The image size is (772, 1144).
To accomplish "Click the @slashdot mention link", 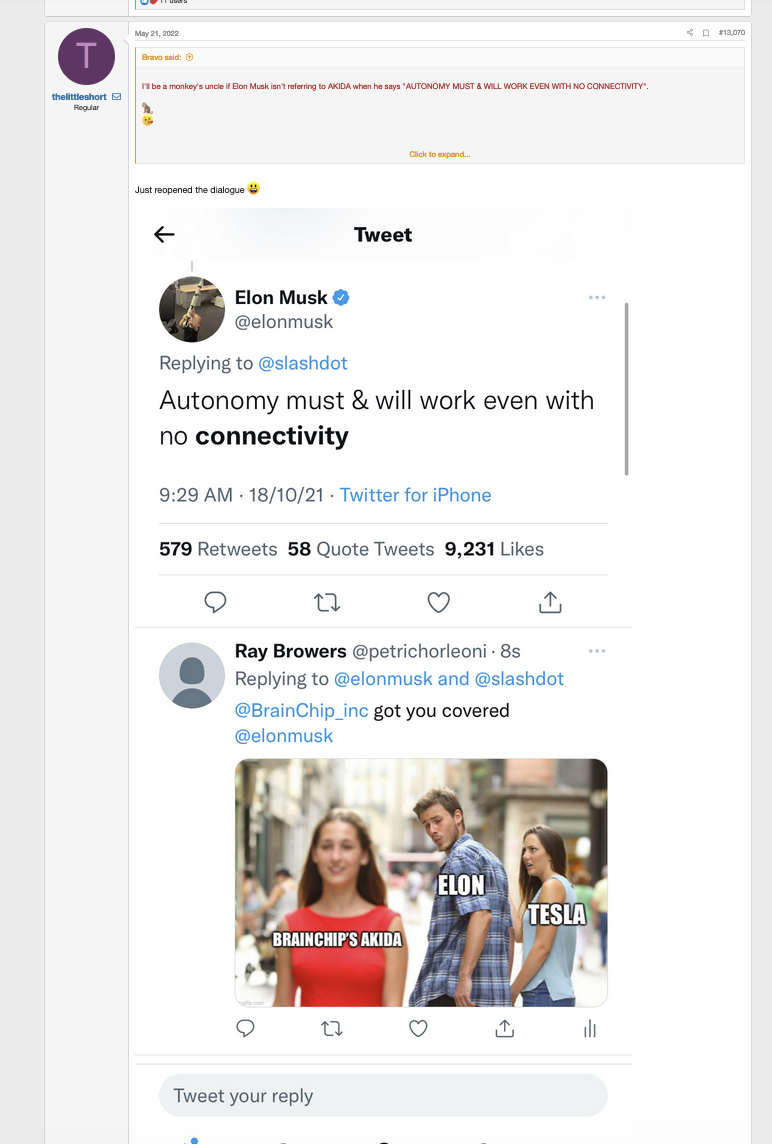I will (x=303, y=363).
